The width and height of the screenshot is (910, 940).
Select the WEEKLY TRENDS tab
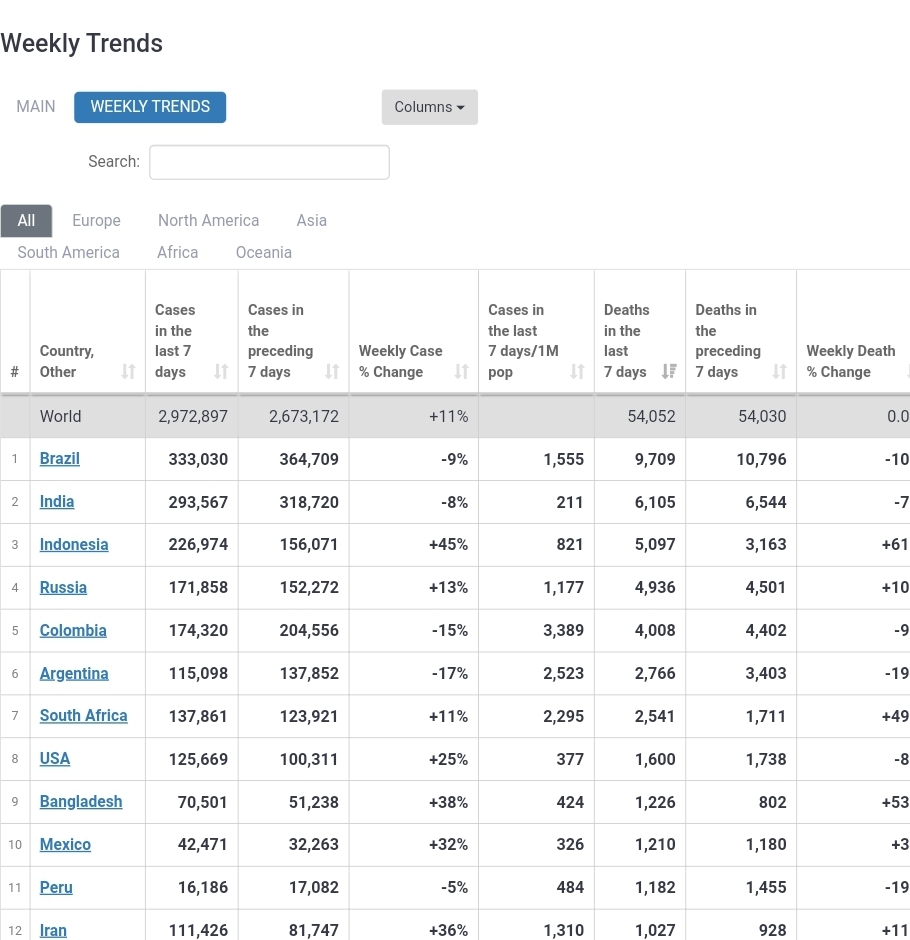click(x=150, y=107)
